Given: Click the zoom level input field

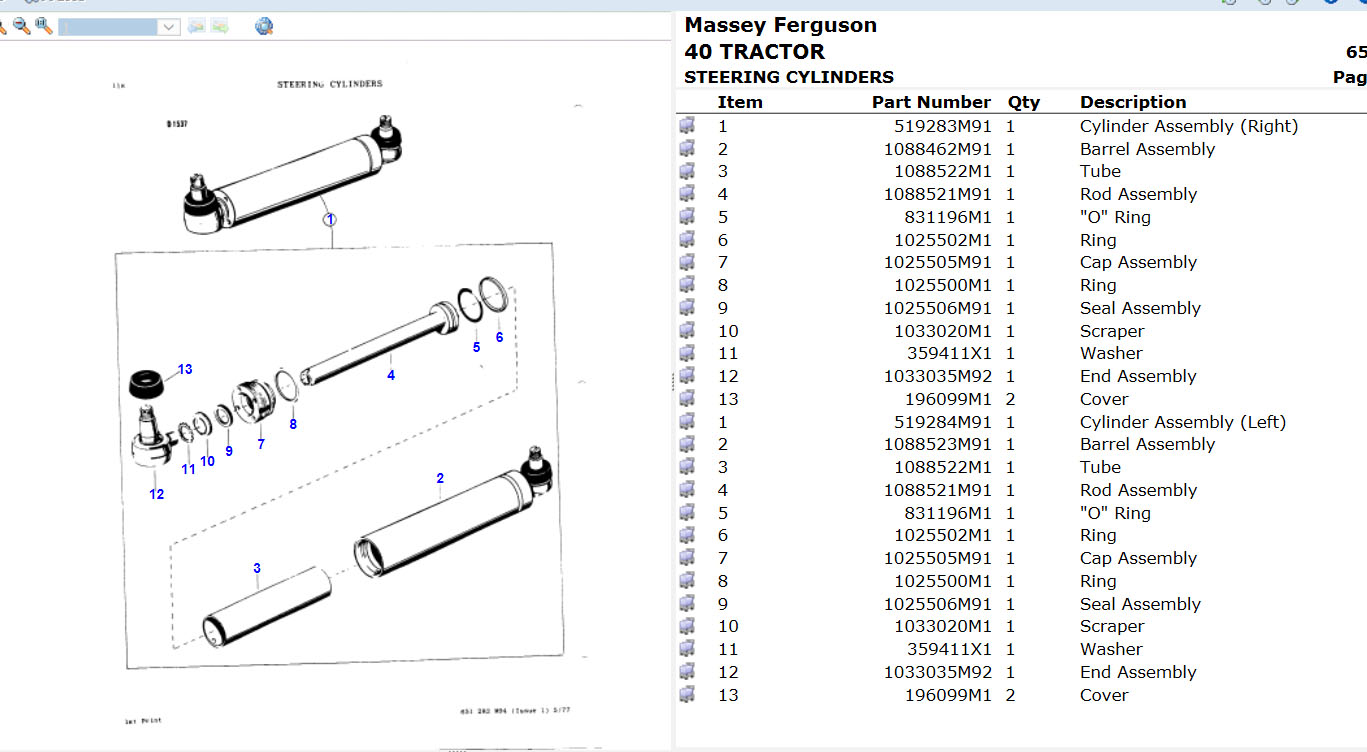Looking at the screenshot, I should (x=108, y=27).
